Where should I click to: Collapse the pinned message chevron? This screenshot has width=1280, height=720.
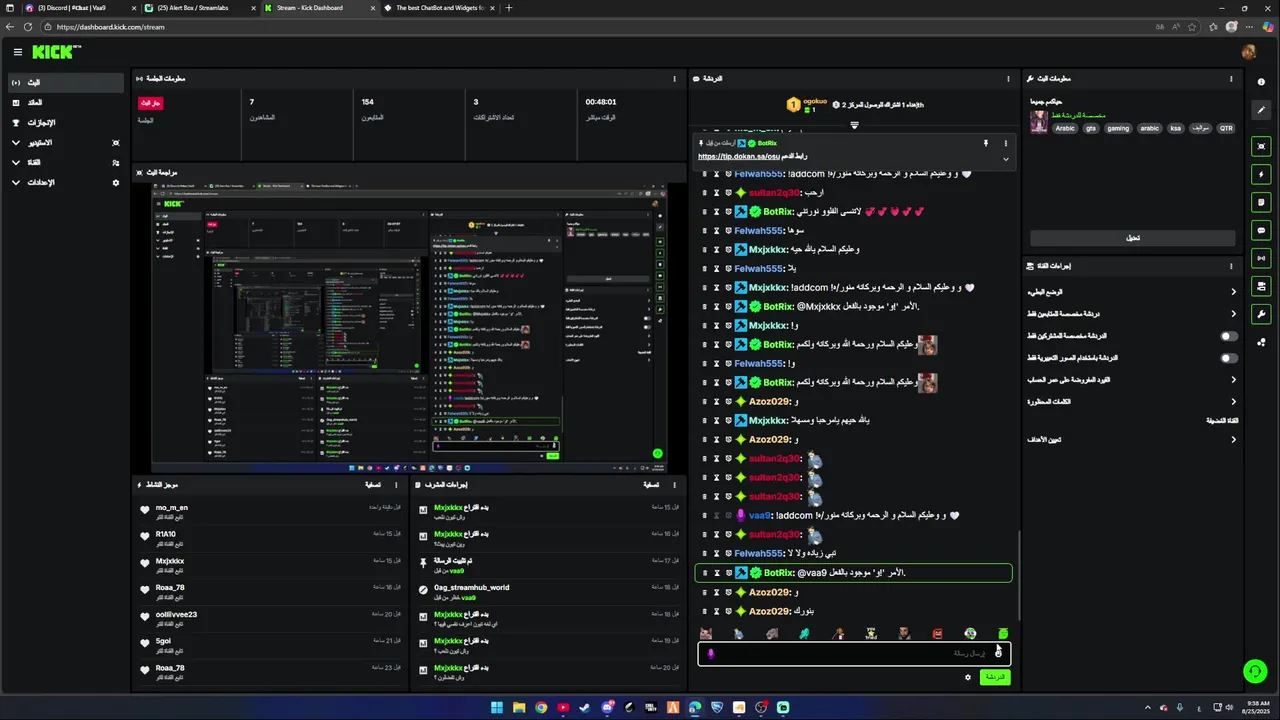[x=1005, y=159]
